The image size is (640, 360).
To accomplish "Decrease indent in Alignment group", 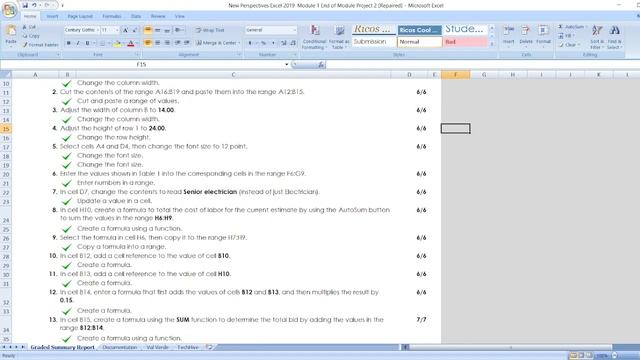I will 178,43.
